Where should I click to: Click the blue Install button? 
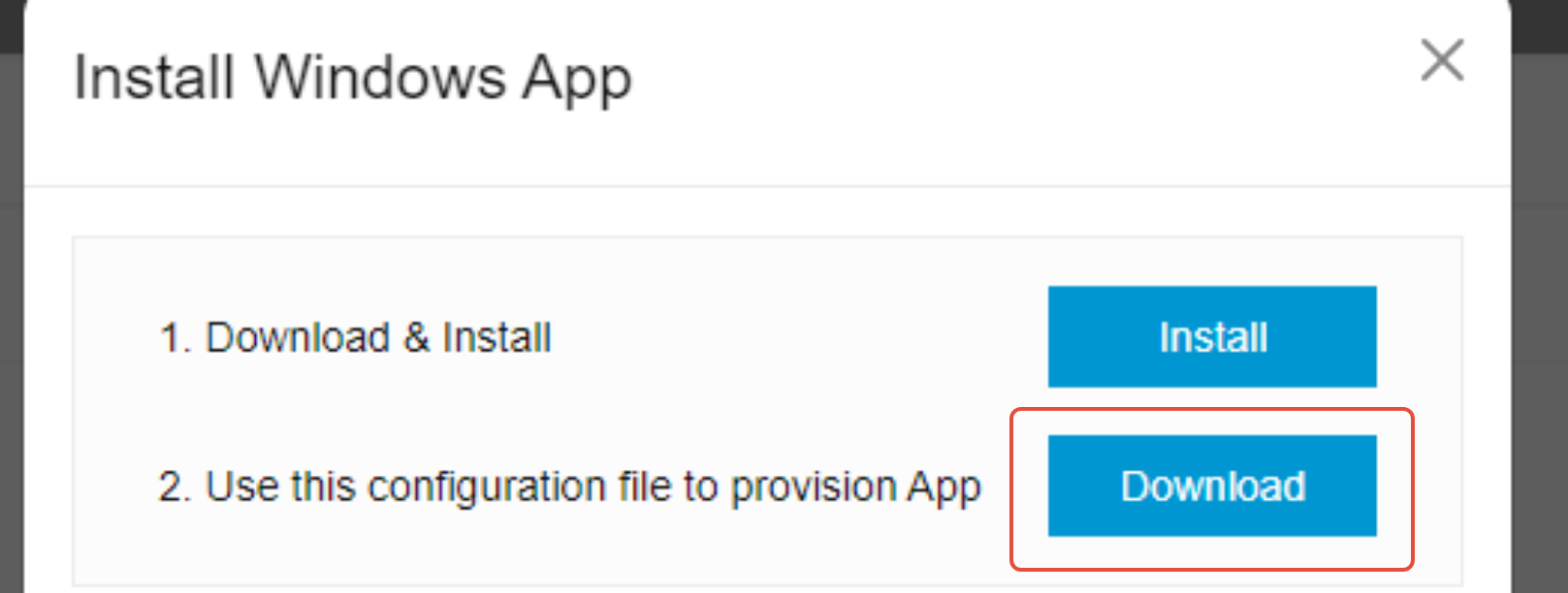(x=1212, y=336)
